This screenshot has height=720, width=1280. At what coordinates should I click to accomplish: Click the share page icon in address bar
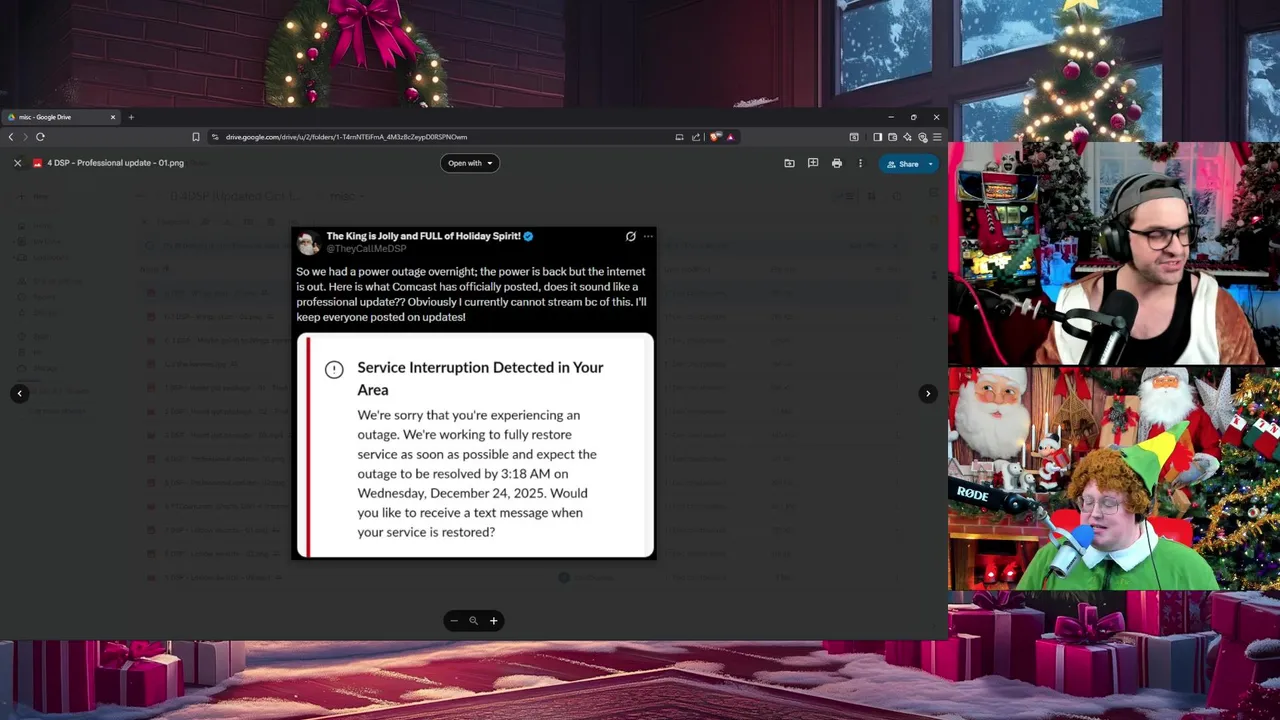click(x=696, y=137)
